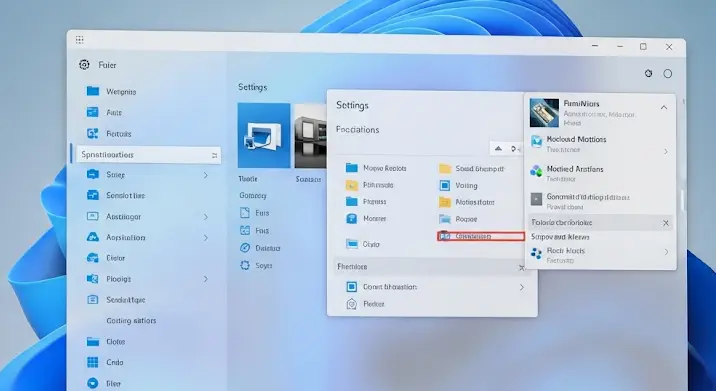The height and width of the screenshot is (391, 716).
Task: Click yellow folder icon beside Soaed Bhenprdt
Action: click(x=445, y=169)
